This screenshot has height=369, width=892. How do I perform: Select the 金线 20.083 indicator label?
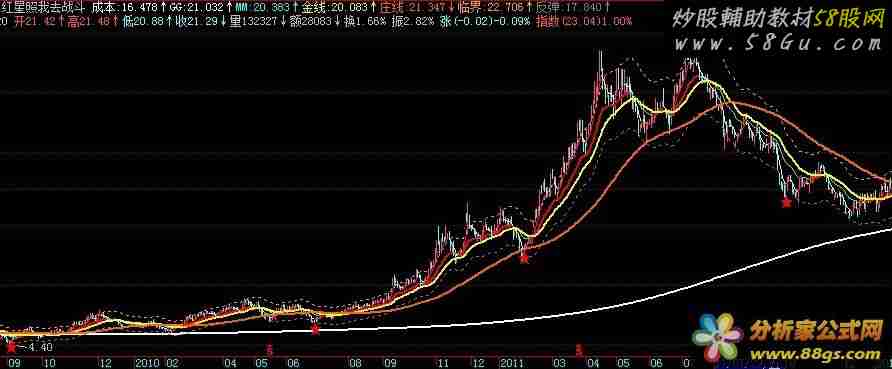(337, 7)
